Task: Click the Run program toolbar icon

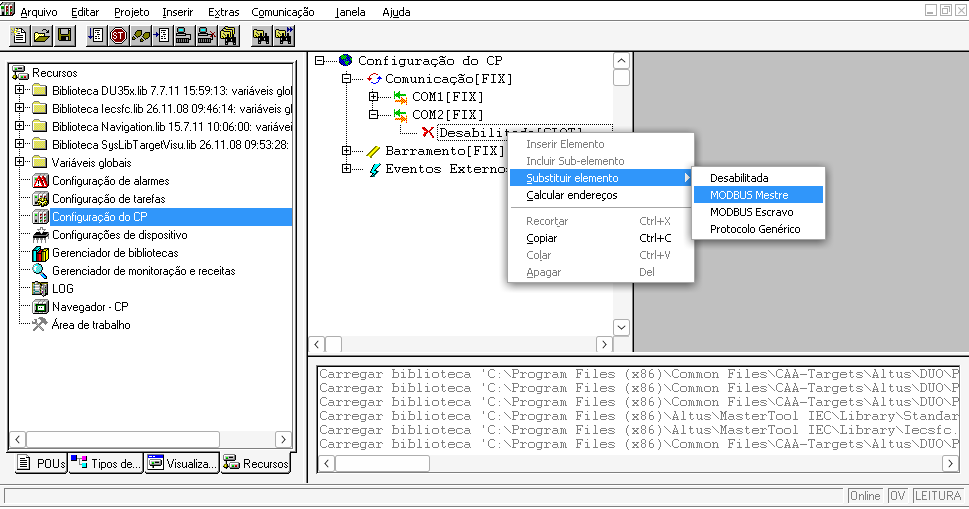Action: coord(96,36)
